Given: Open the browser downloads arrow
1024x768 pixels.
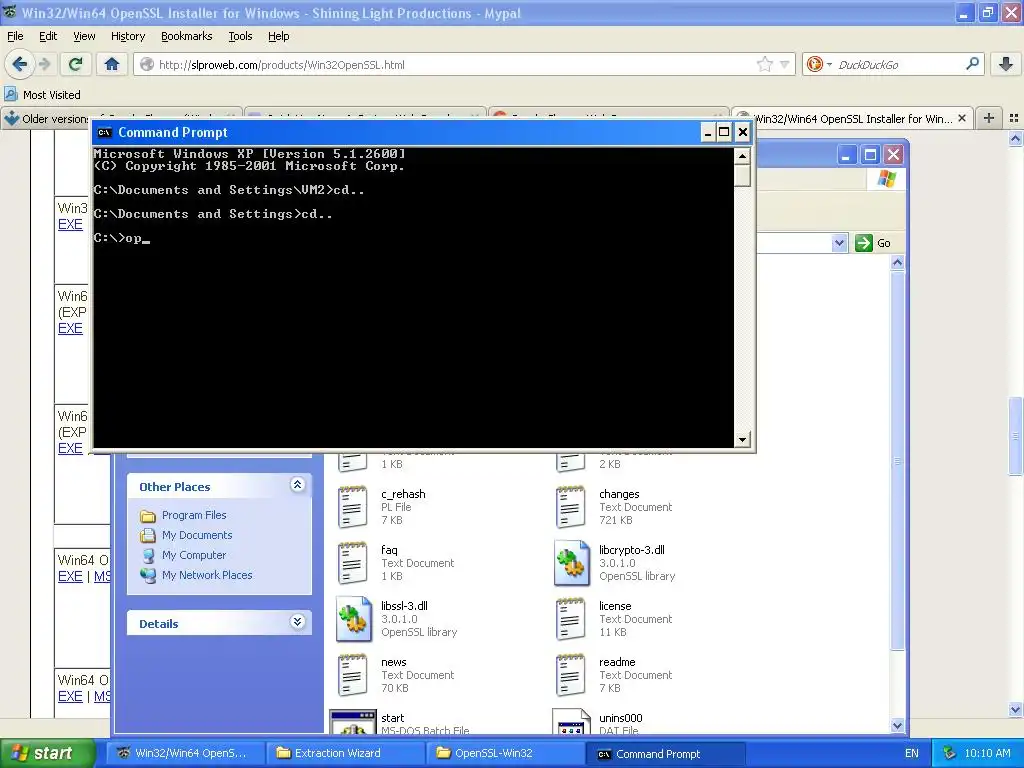Looking at the screenshot, I should click(1006, 64).
